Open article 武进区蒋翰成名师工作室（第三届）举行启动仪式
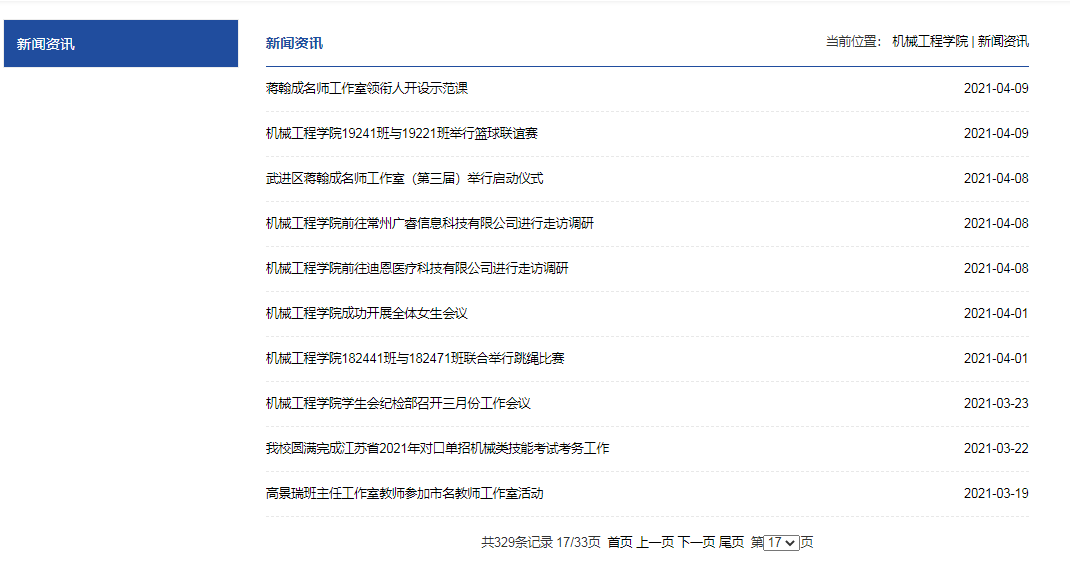This screenshot has width=1070, height=563. coord(404,178)
